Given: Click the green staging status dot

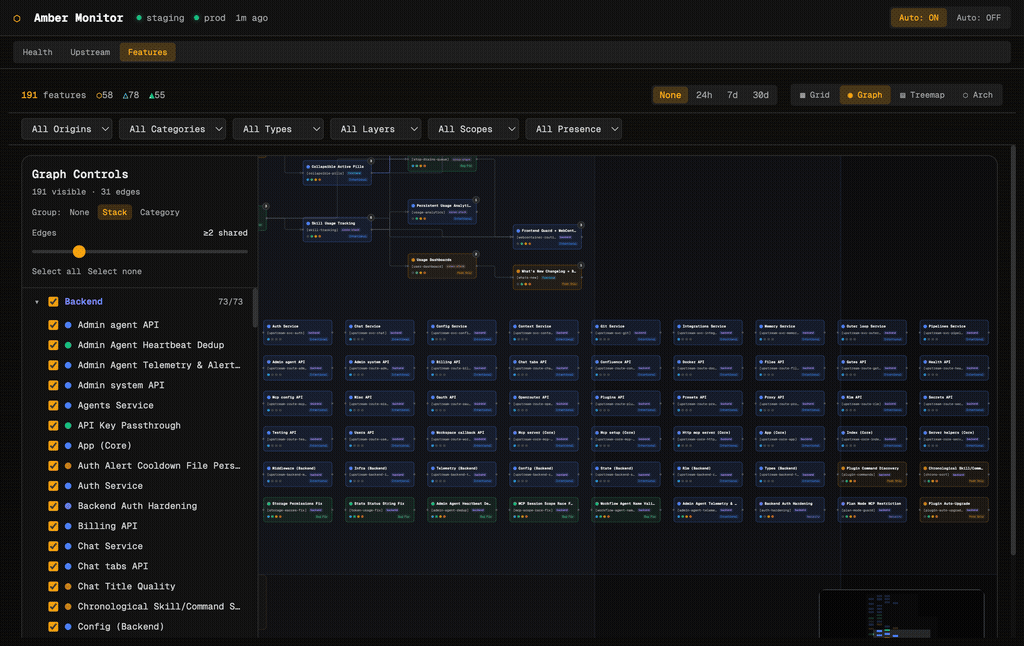Looking at the screenshot, I should 139,18.
